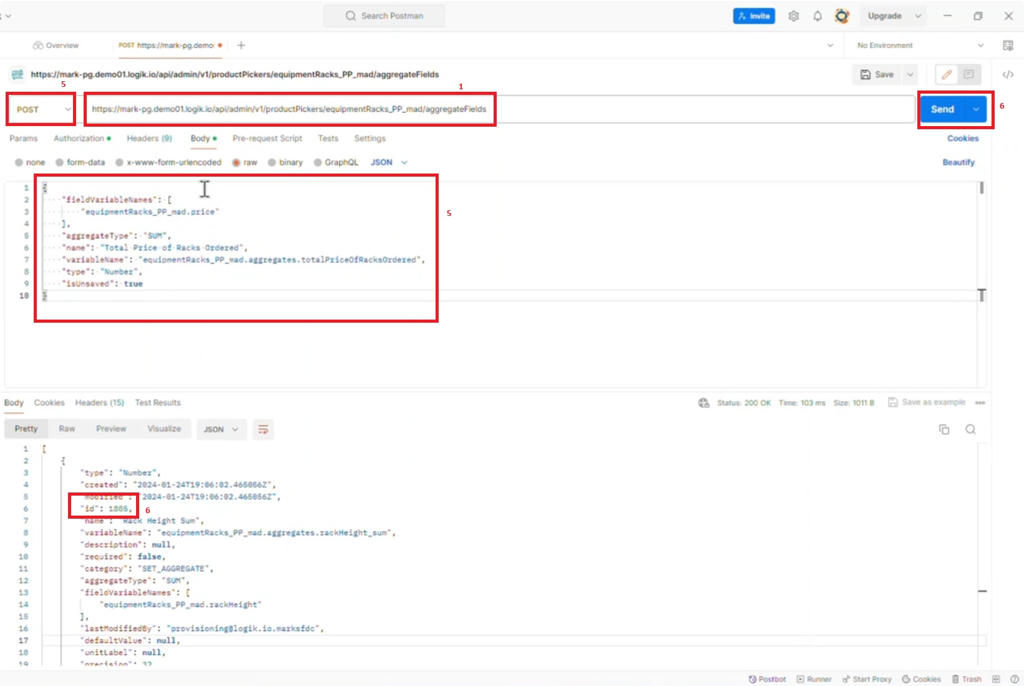Open the Save options dropdown arrow

pos(910,74)
